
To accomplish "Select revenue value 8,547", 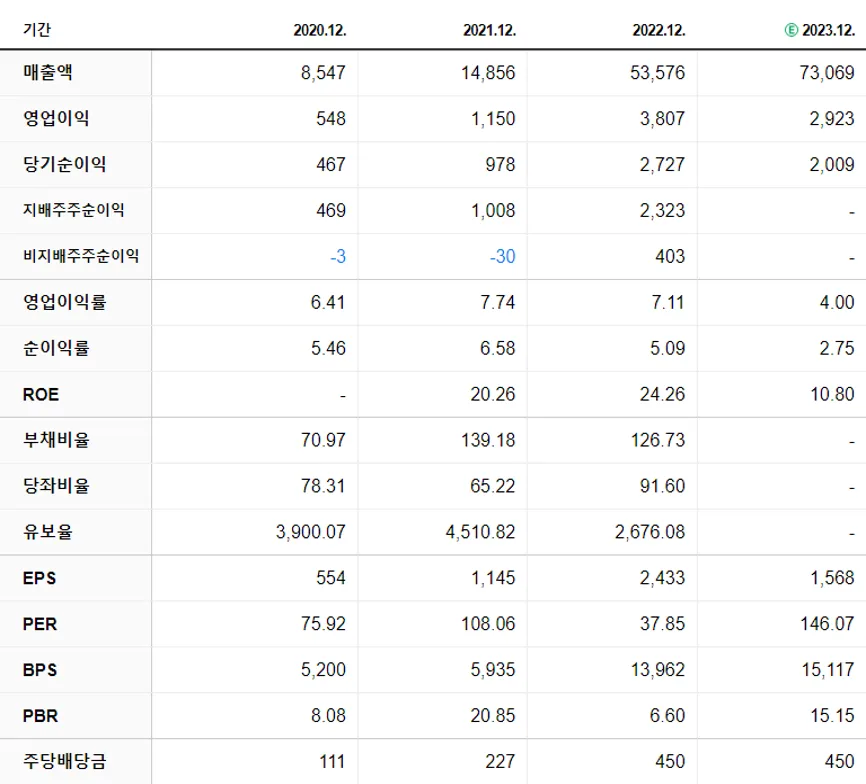I will coord(323,72).
